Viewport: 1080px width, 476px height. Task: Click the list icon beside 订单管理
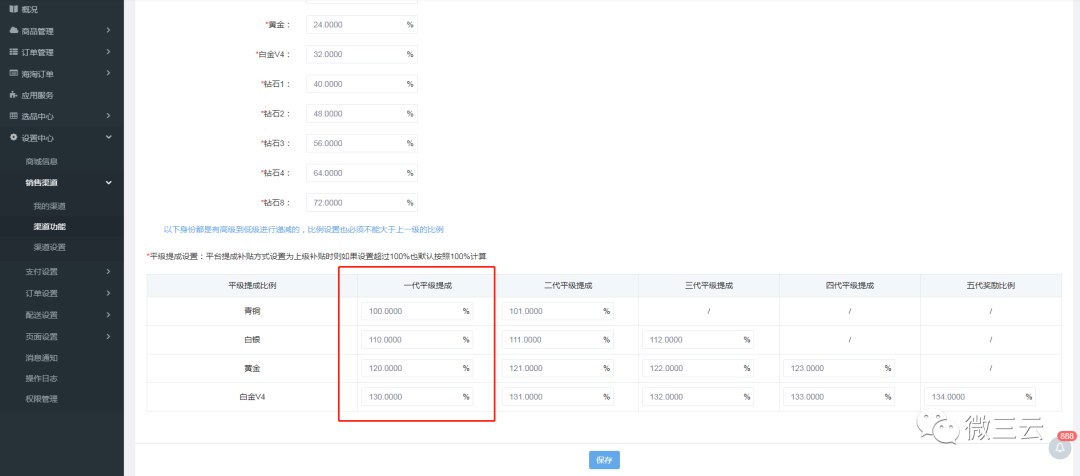(x=13, y=52)
